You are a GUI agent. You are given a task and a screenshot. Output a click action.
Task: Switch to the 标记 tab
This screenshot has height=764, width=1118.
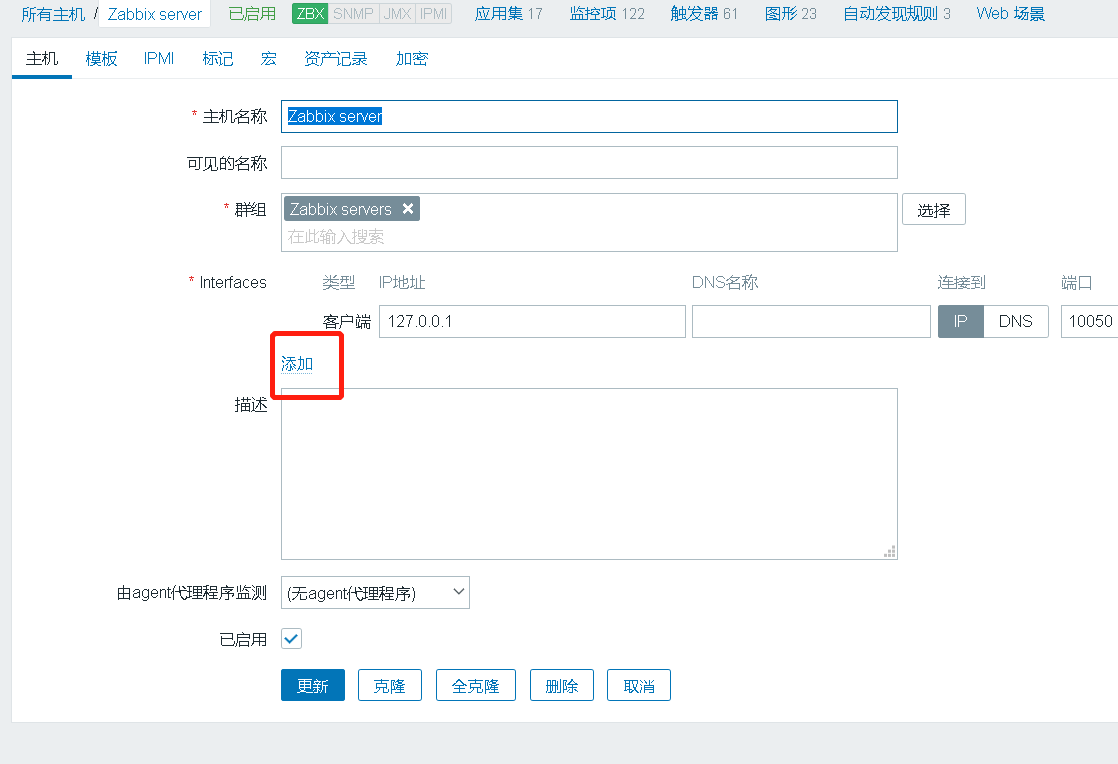pyautogui.click(x=217, y=58)
